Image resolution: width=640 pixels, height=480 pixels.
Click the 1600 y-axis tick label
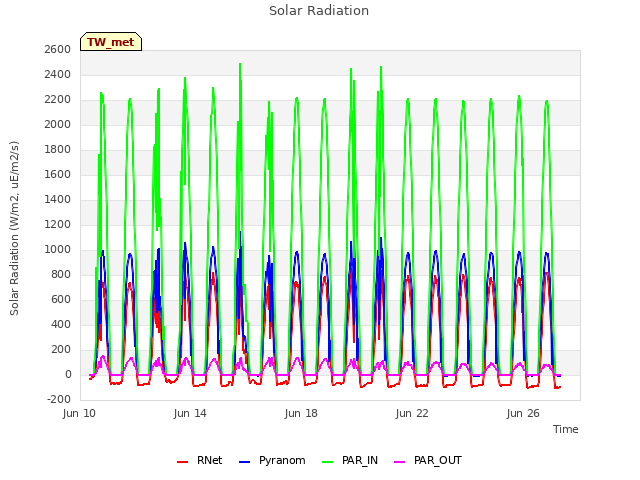58,174
